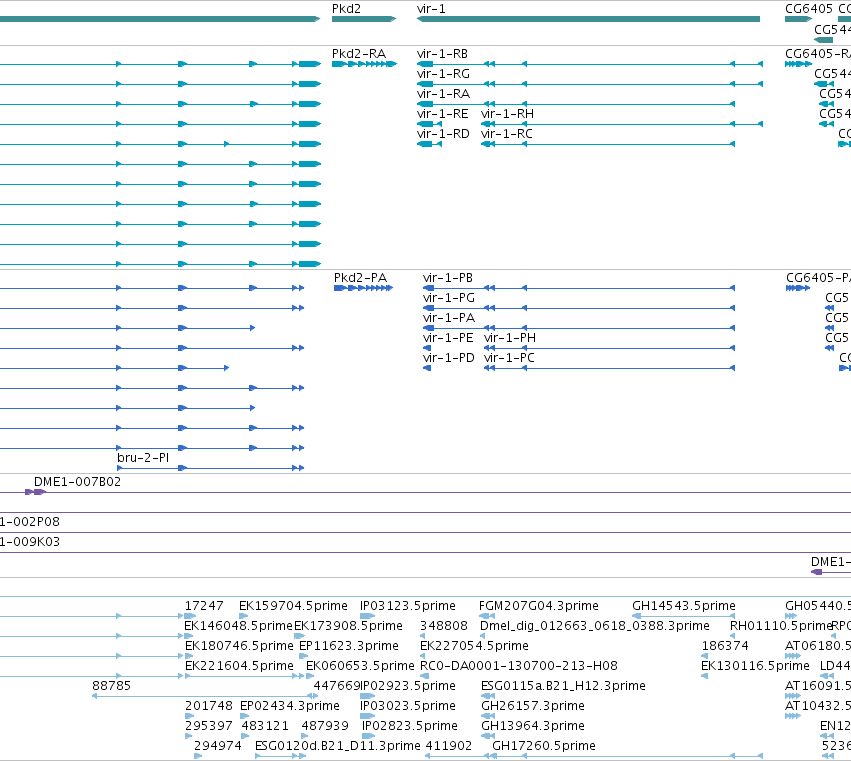Click the Pkd2-RA transcript label
The image size is (851, 761).
[359, 54]
